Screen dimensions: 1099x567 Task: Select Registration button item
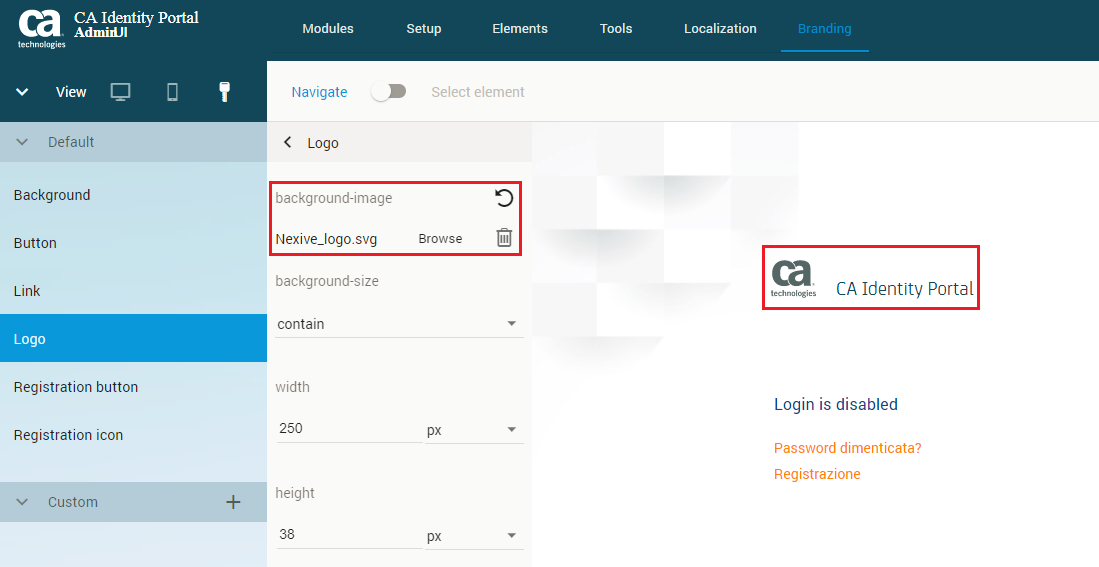[x=133, y=387]
